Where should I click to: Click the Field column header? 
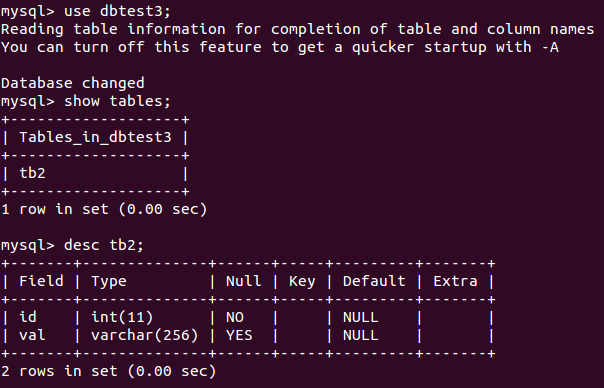point(41,281)
